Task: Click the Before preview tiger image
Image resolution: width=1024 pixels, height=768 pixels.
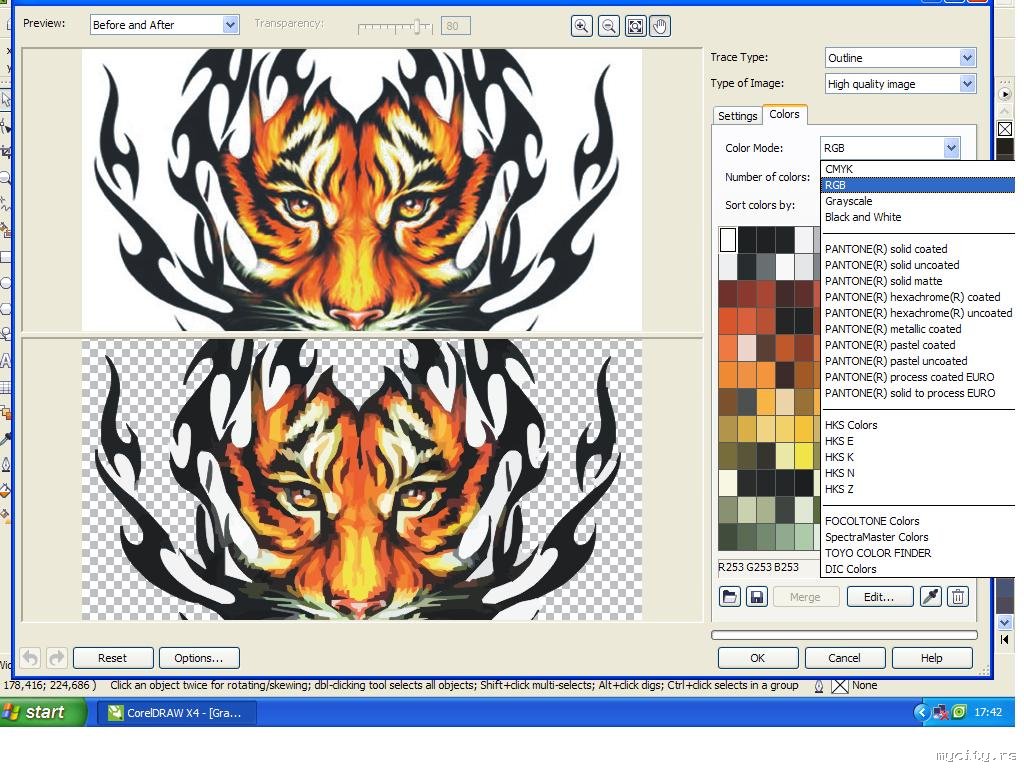Action: coord(362,189)
